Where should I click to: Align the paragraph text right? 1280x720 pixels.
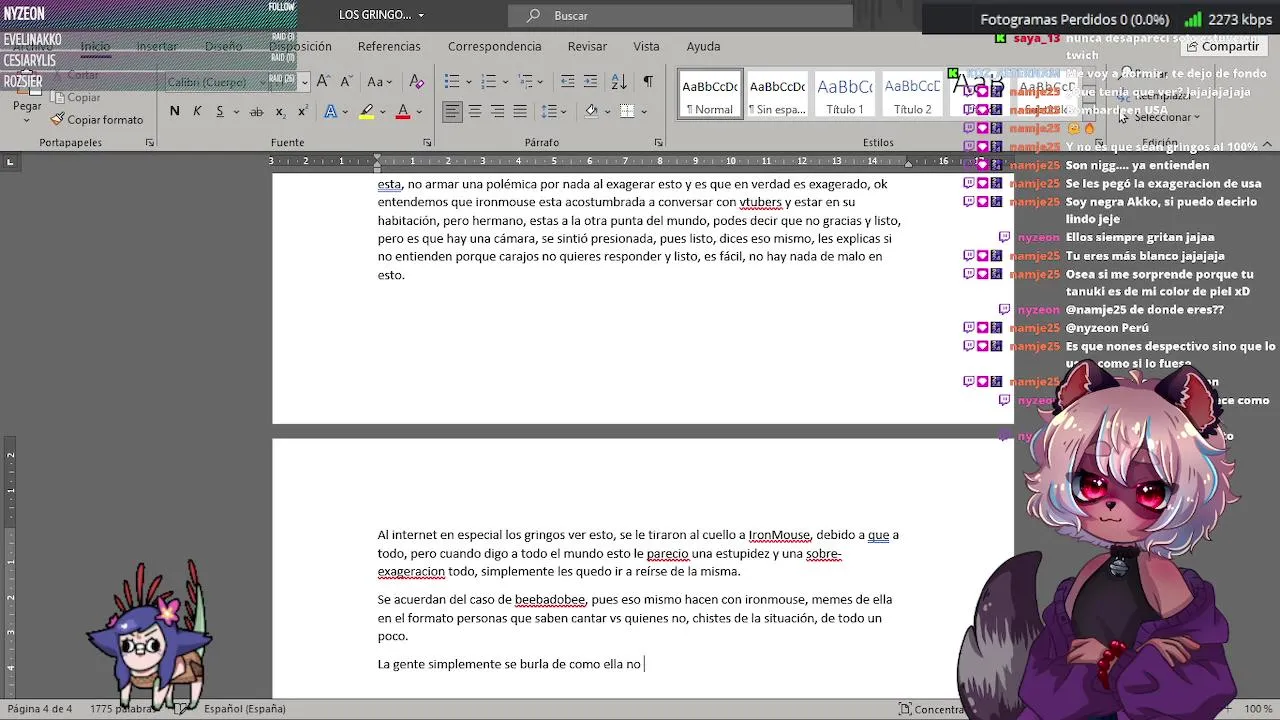tap(497, 111)
